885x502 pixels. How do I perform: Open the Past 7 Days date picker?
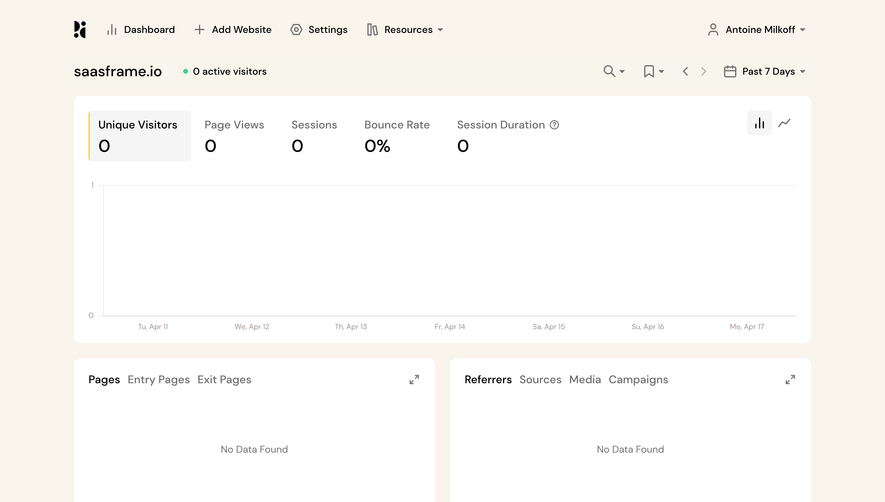coord(765,71)
